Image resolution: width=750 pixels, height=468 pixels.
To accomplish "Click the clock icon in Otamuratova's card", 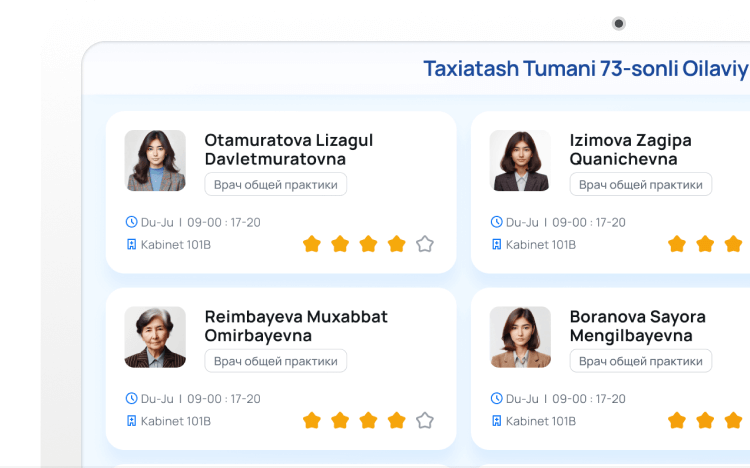I will 131,222.
